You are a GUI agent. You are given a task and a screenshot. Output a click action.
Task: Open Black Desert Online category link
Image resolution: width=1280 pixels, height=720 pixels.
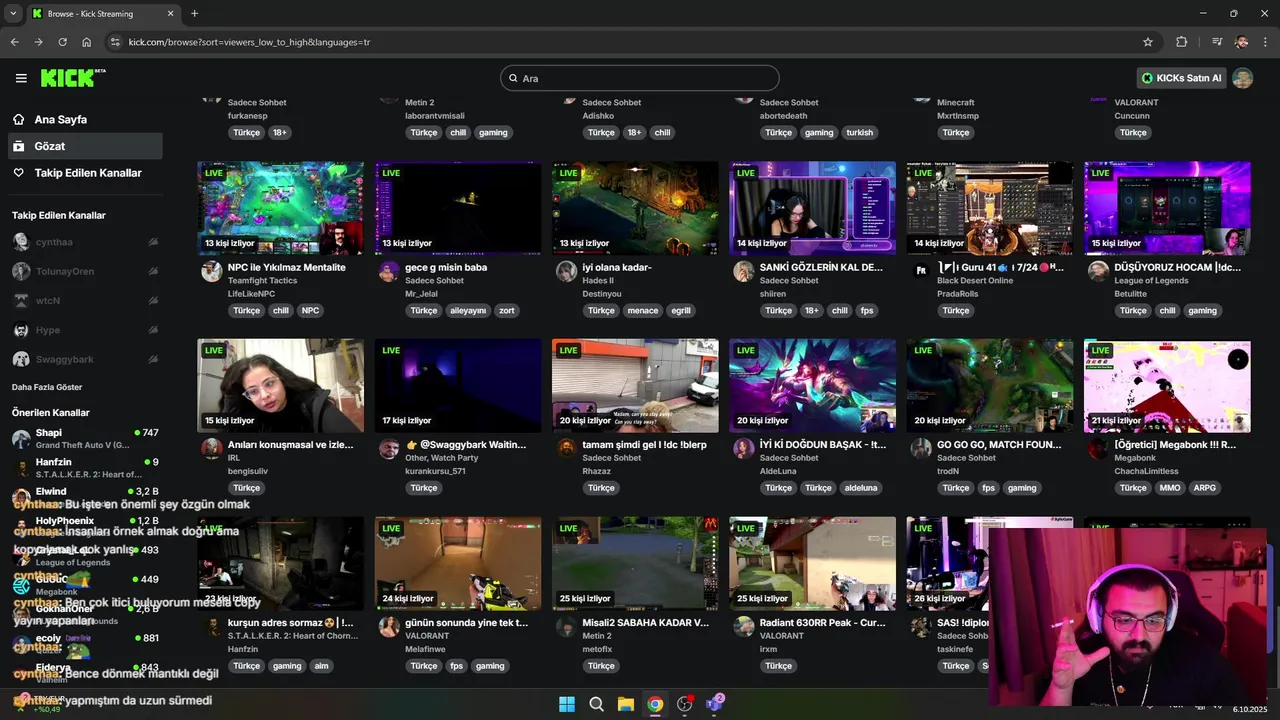pos(975,281)
